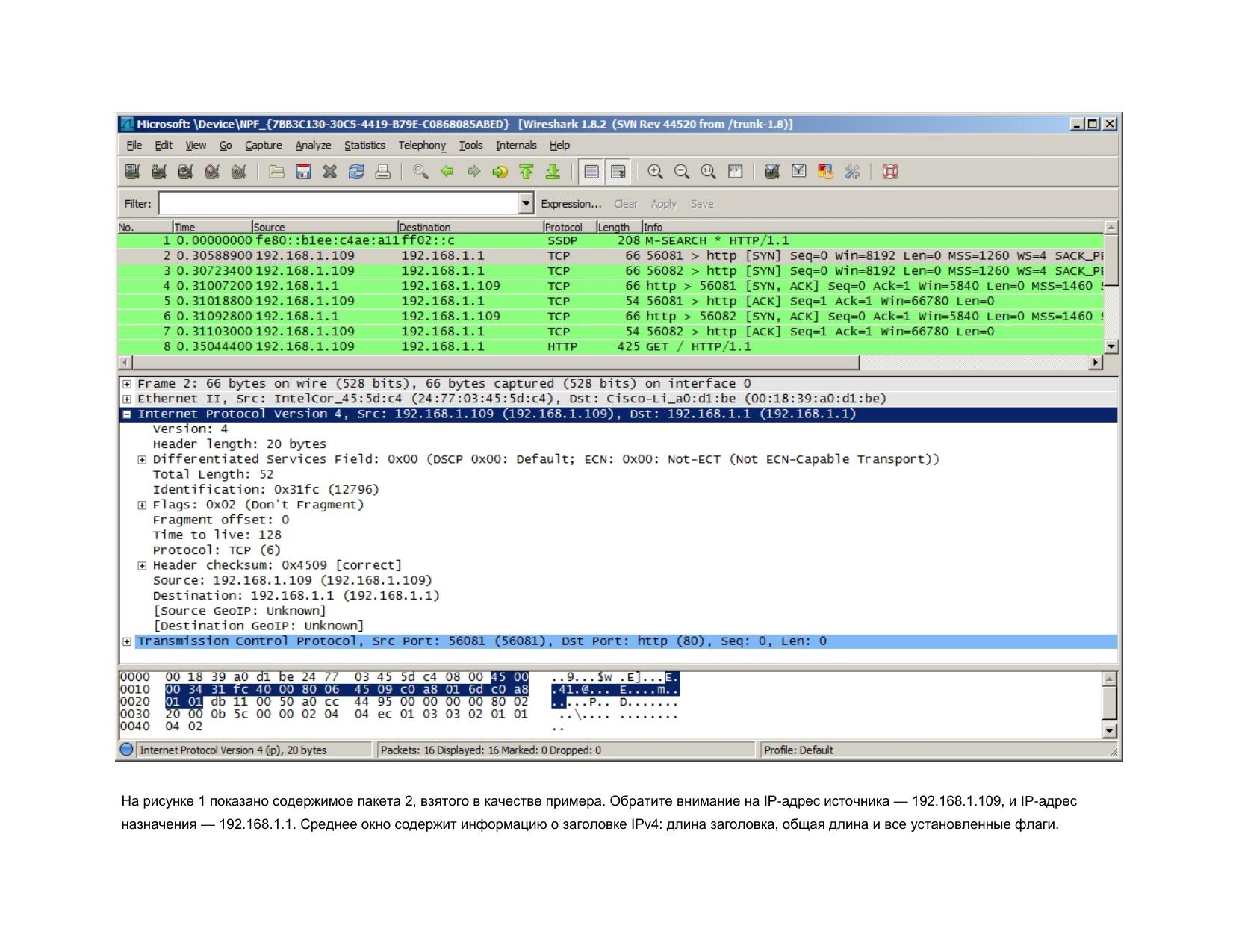The image size is (1233, 952).
Task: Reload the capture file icon
Action: point(356,172)
